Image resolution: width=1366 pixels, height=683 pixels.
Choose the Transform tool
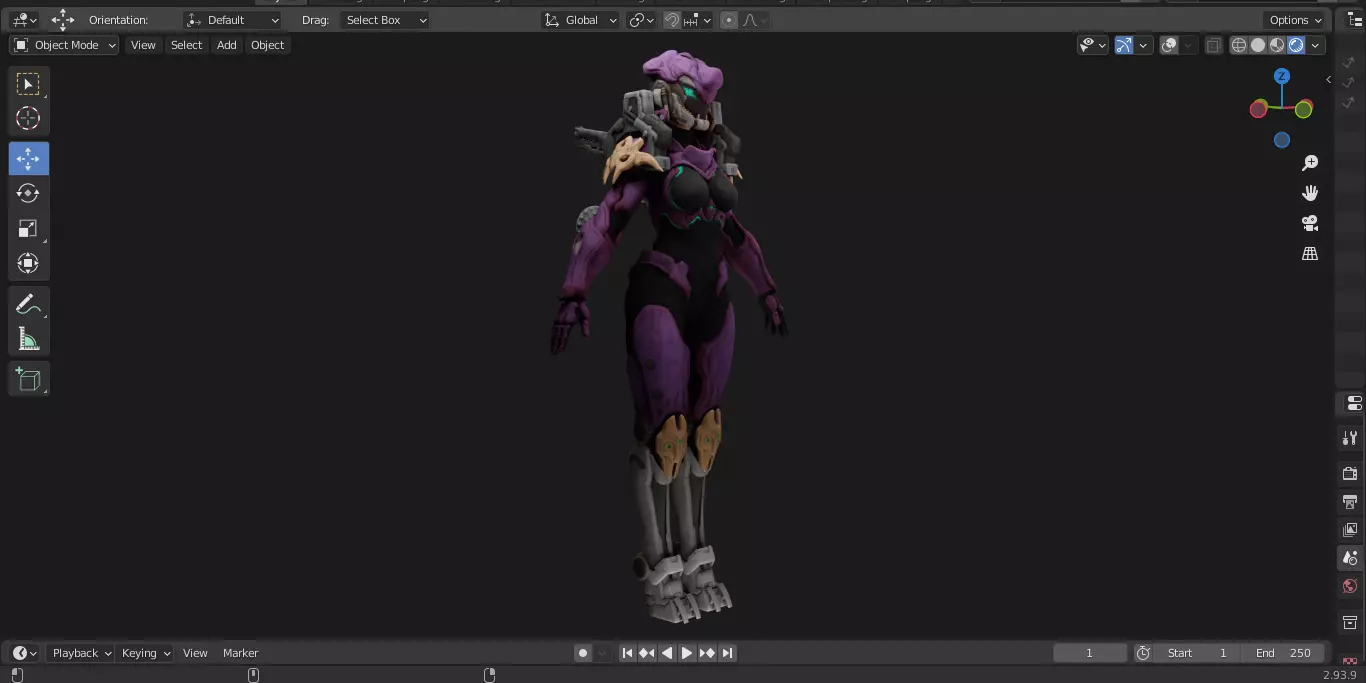tap(28, 264)
